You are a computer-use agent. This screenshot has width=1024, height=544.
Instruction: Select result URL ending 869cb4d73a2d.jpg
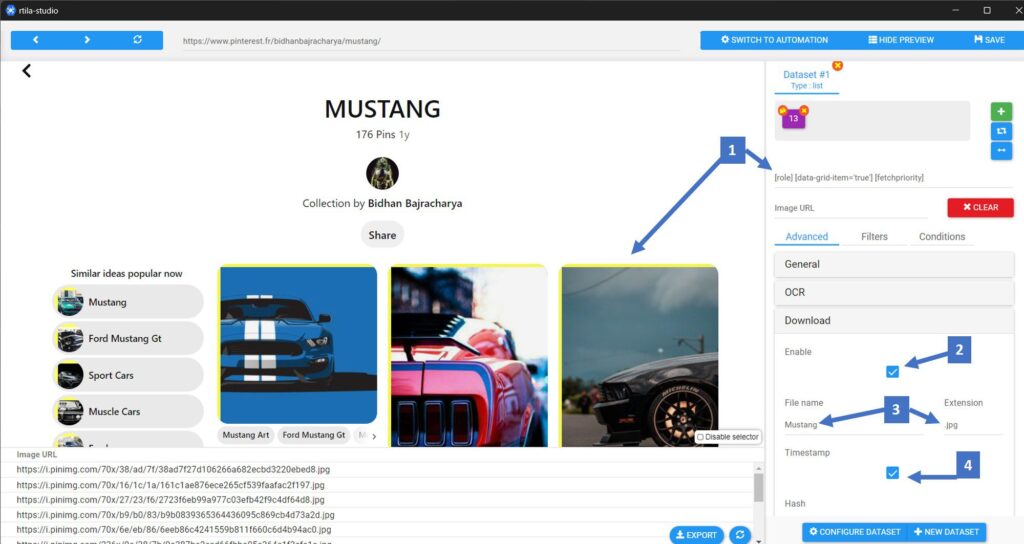[175, 515]
